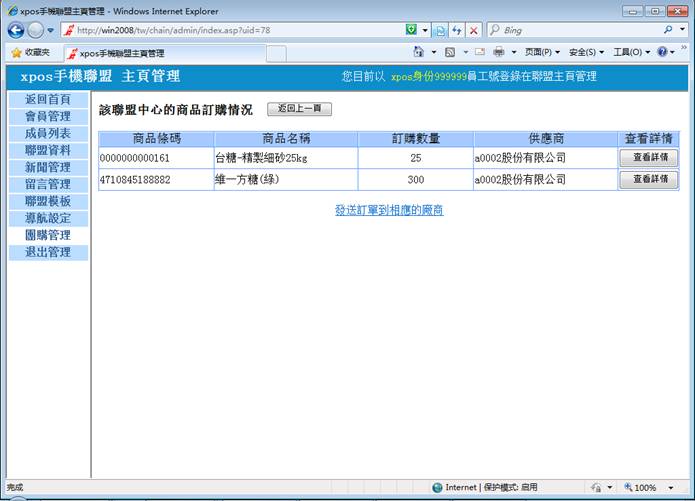Open the 安全(S) dropdown menu
The height and width of the screenshot is (501, 695).
(x=586, y=52)
